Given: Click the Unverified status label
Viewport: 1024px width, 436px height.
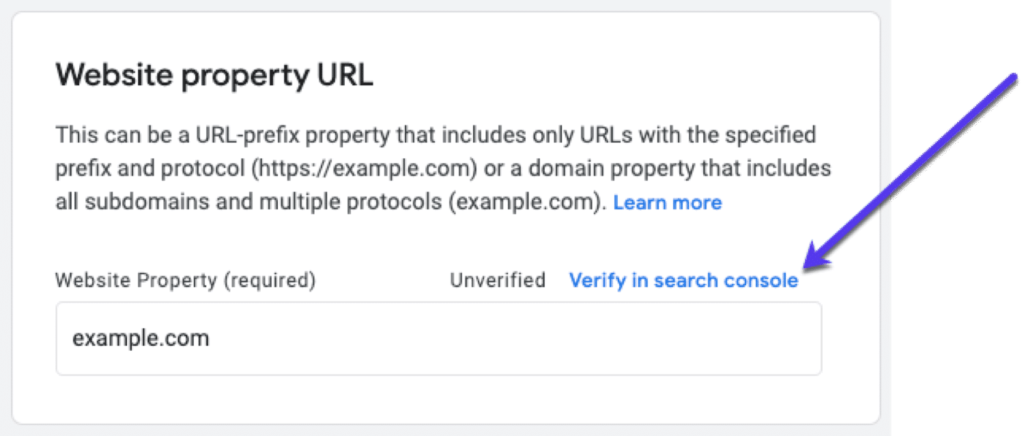Looking at the screenshot, I should click(498, 281).
